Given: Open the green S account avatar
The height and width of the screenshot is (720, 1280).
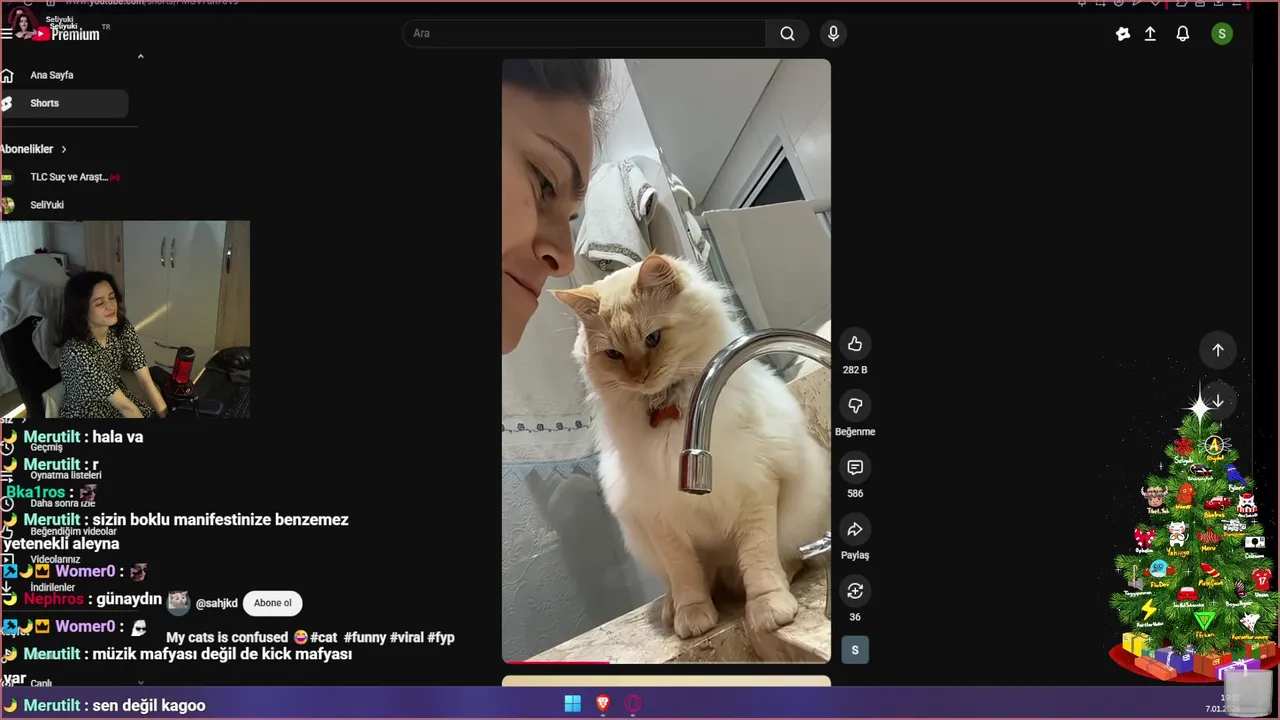Looking at the screenshot, I should tap(1221, 34).
